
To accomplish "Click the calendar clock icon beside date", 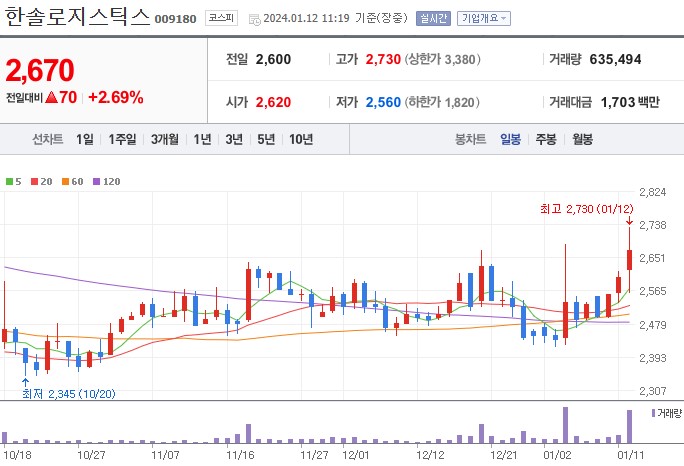I will coord(254,19).
